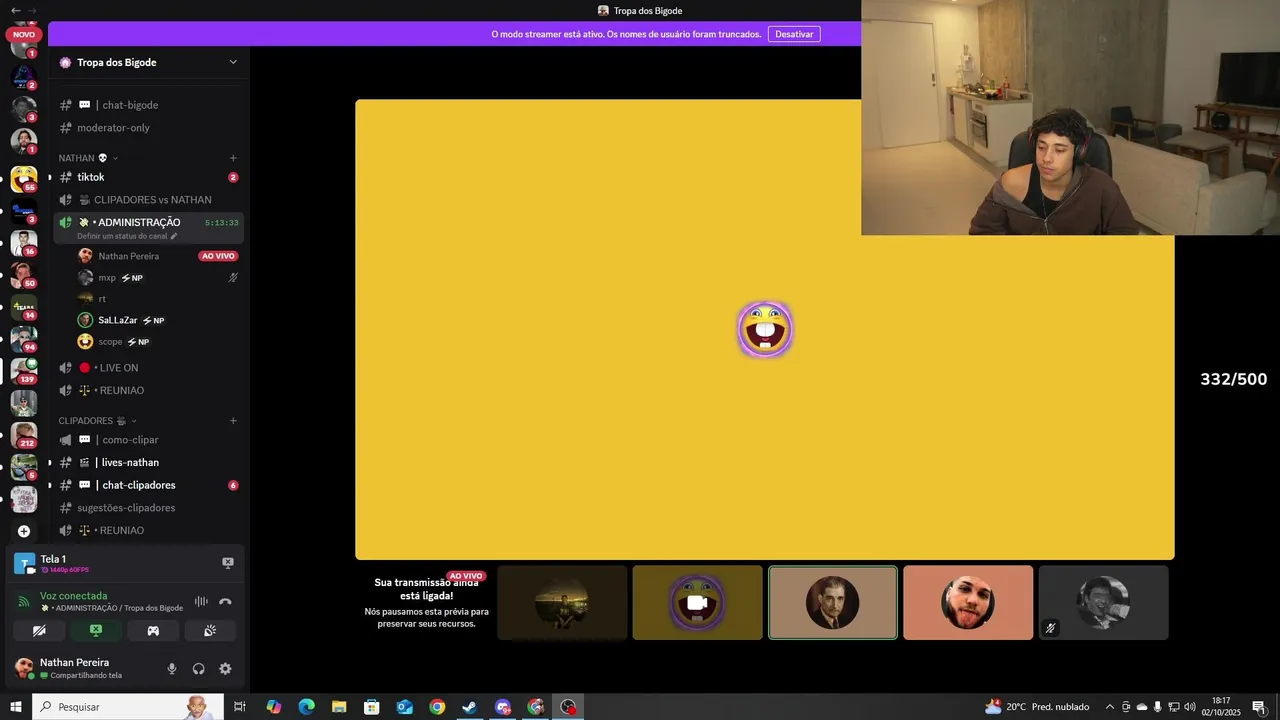Open the server icon with badge 139

(x=24, y=371)
